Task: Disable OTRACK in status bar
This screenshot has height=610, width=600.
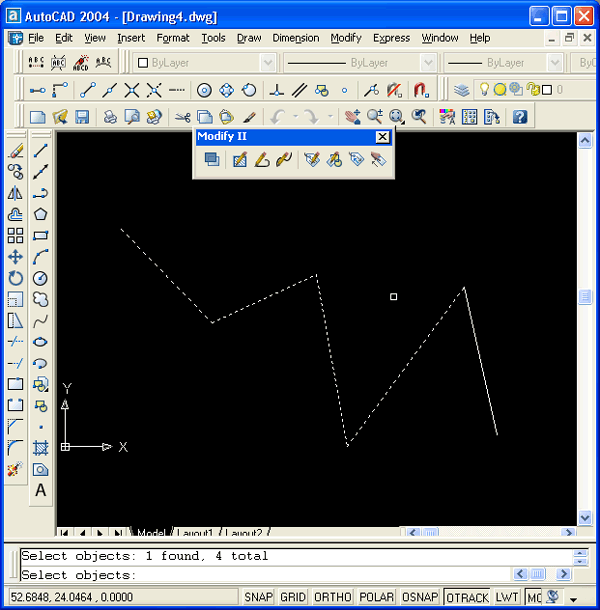Action: pyautogui.click(x=467, y=597)
